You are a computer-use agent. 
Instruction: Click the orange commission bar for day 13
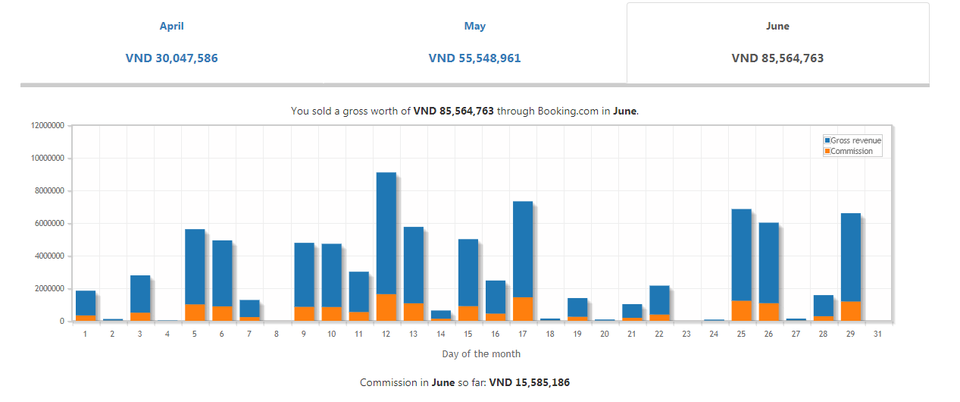coord(413,312)
